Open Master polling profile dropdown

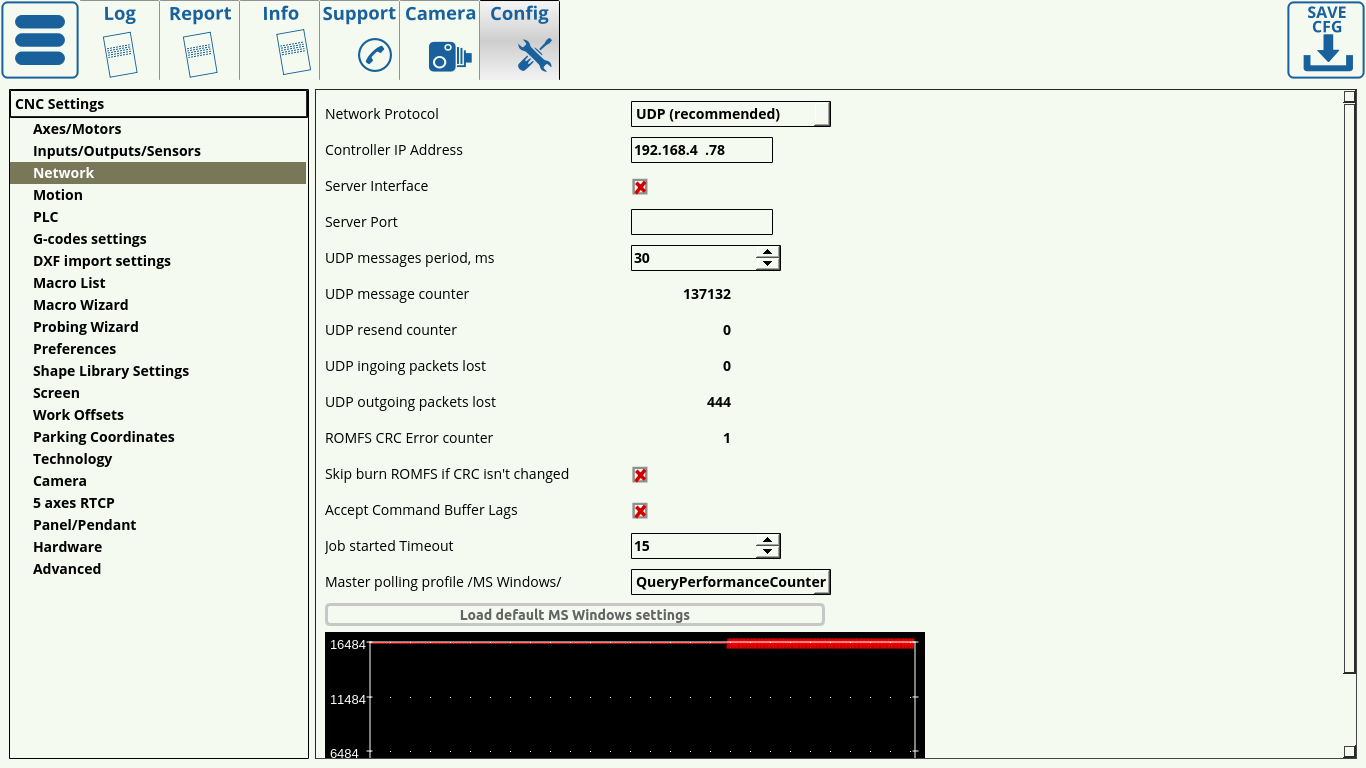pos(730,582)
